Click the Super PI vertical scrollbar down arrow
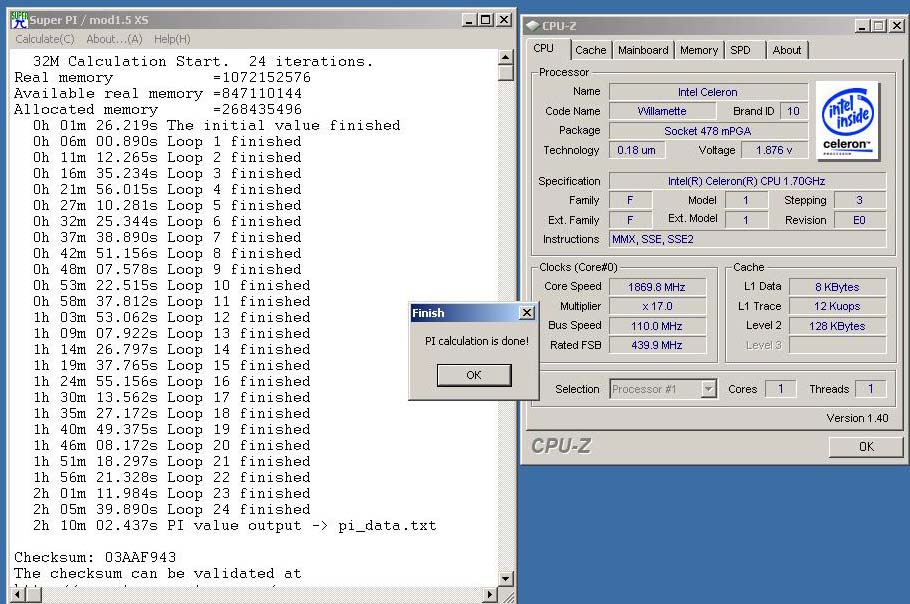Viewport: 910px width, 604px height. (505, 578)
